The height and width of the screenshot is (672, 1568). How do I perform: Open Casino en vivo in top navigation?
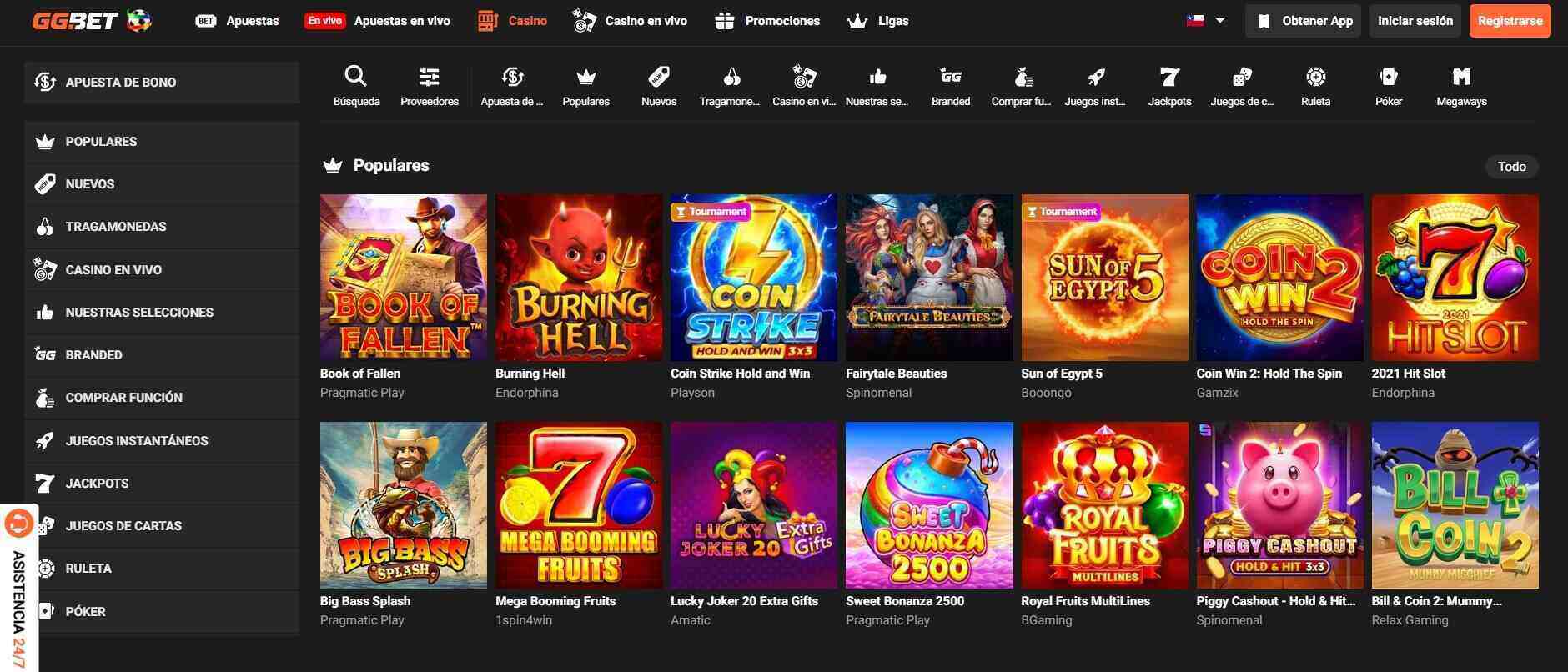click(x=630, y=21)
